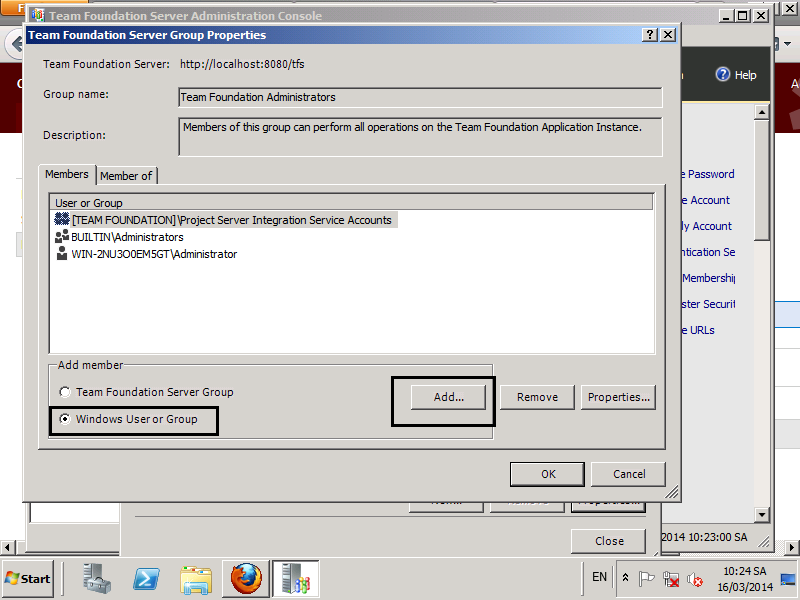This screenshot has width=800, height=600.
Task: Show hidden tray icons arrow
Action: [626, 578]
